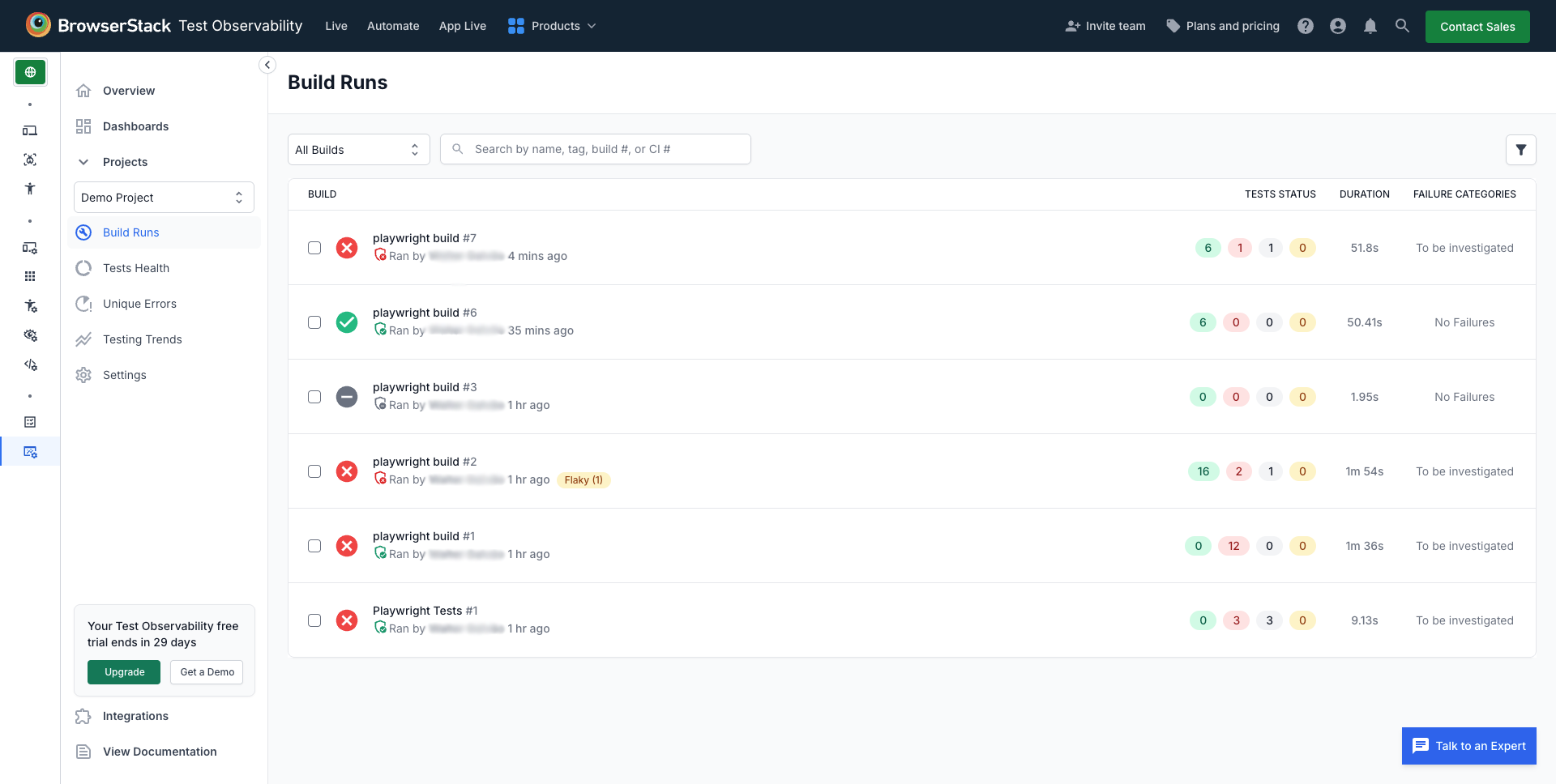Image resolution: width=1556 pixels, height=784 pixels.
Task: Click failed status icon of playwright build #1
Action: click(347, 546)
